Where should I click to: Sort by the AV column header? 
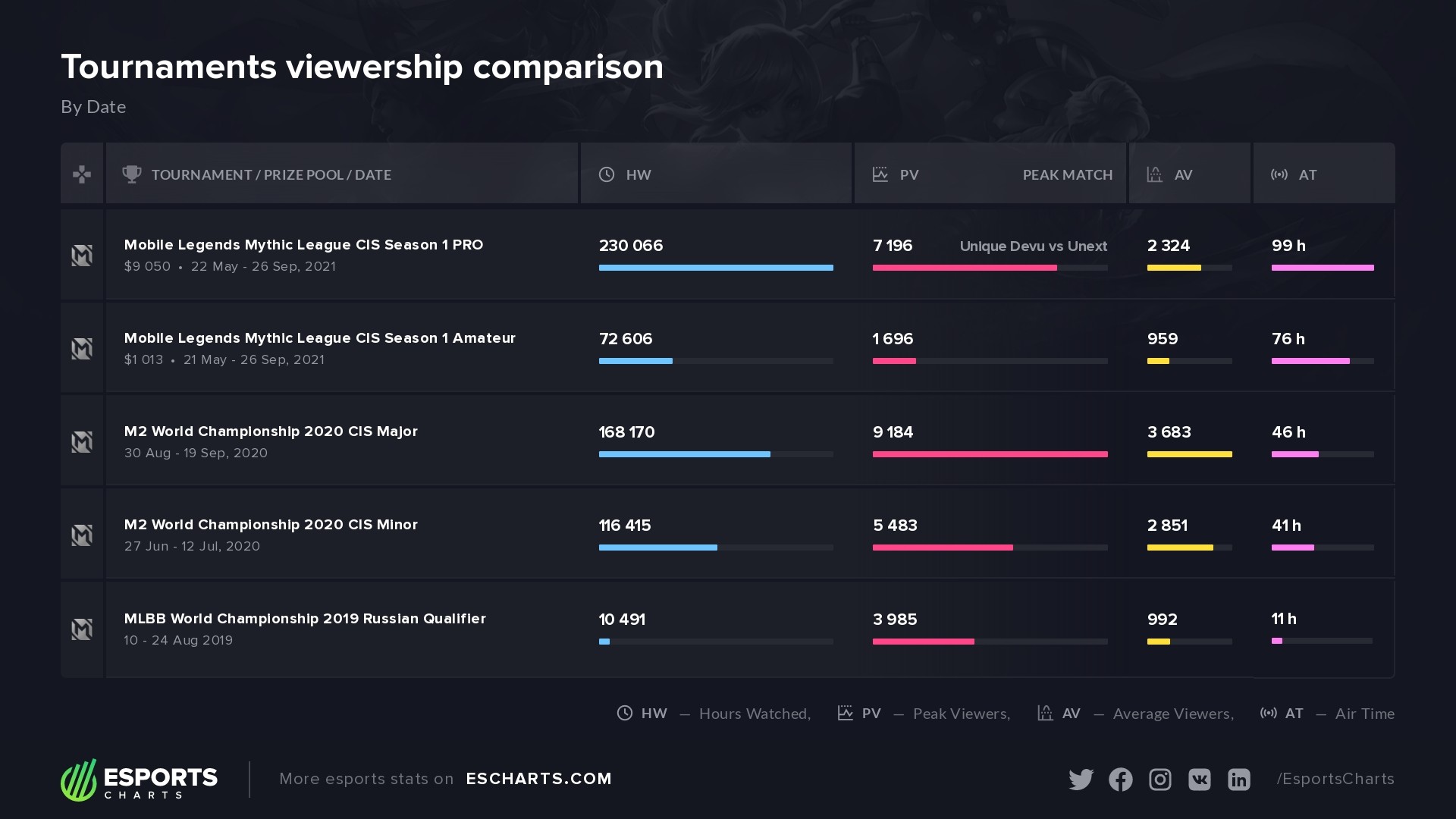point(1183,174)
